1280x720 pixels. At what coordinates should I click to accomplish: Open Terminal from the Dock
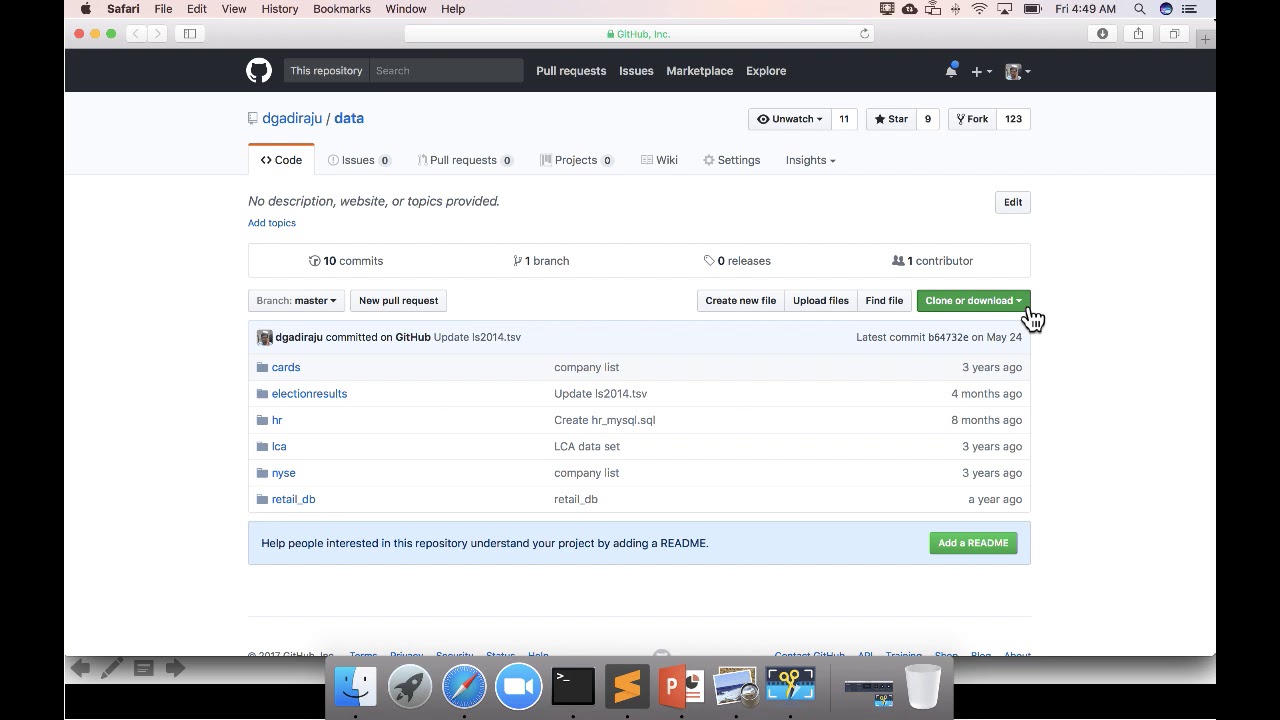tap(573, 687)
